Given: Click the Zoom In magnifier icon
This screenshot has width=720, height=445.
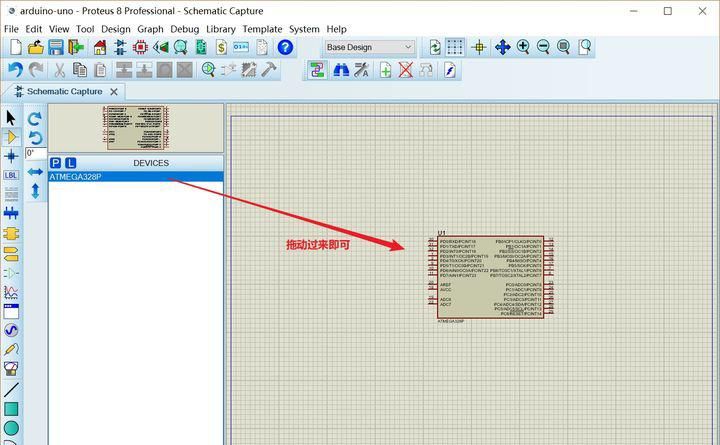Looking at the screenshot, I should [x=523, y=47].
